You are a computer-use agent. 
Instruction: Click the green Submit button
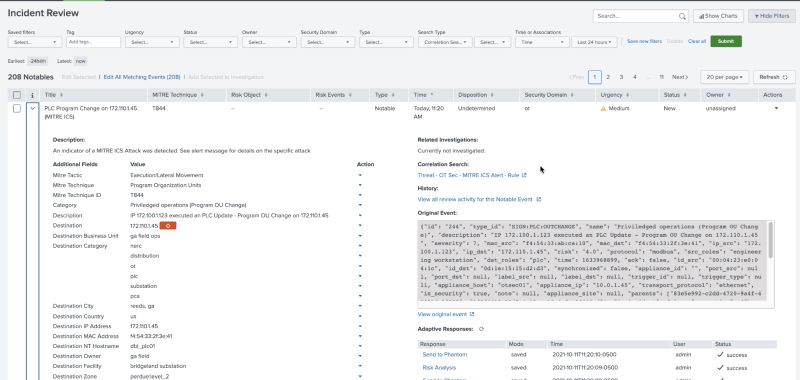click(x=726, y=41)
